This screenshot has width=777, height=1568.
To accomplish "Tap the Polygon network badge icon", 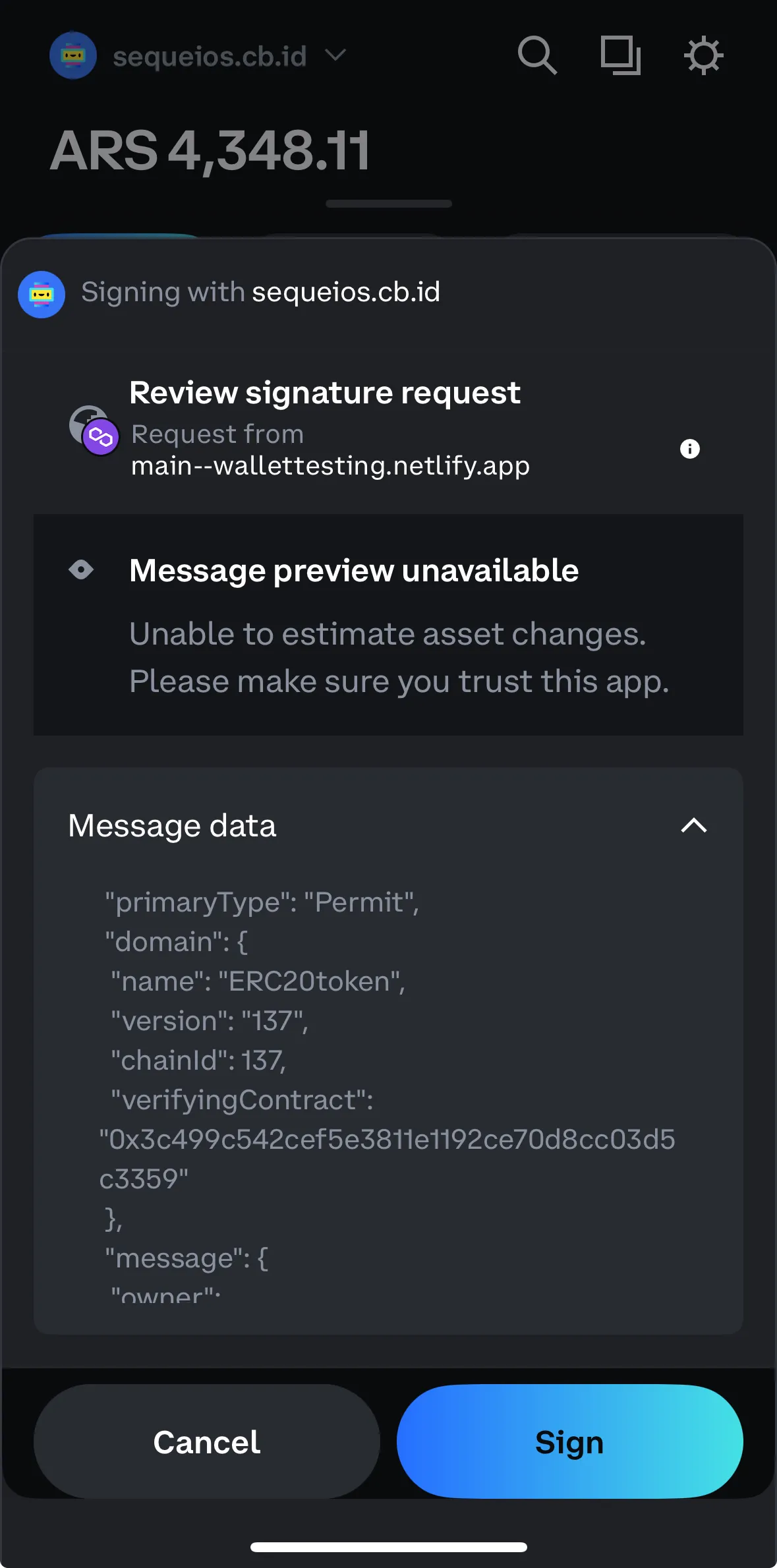I will tap(100, 436).
